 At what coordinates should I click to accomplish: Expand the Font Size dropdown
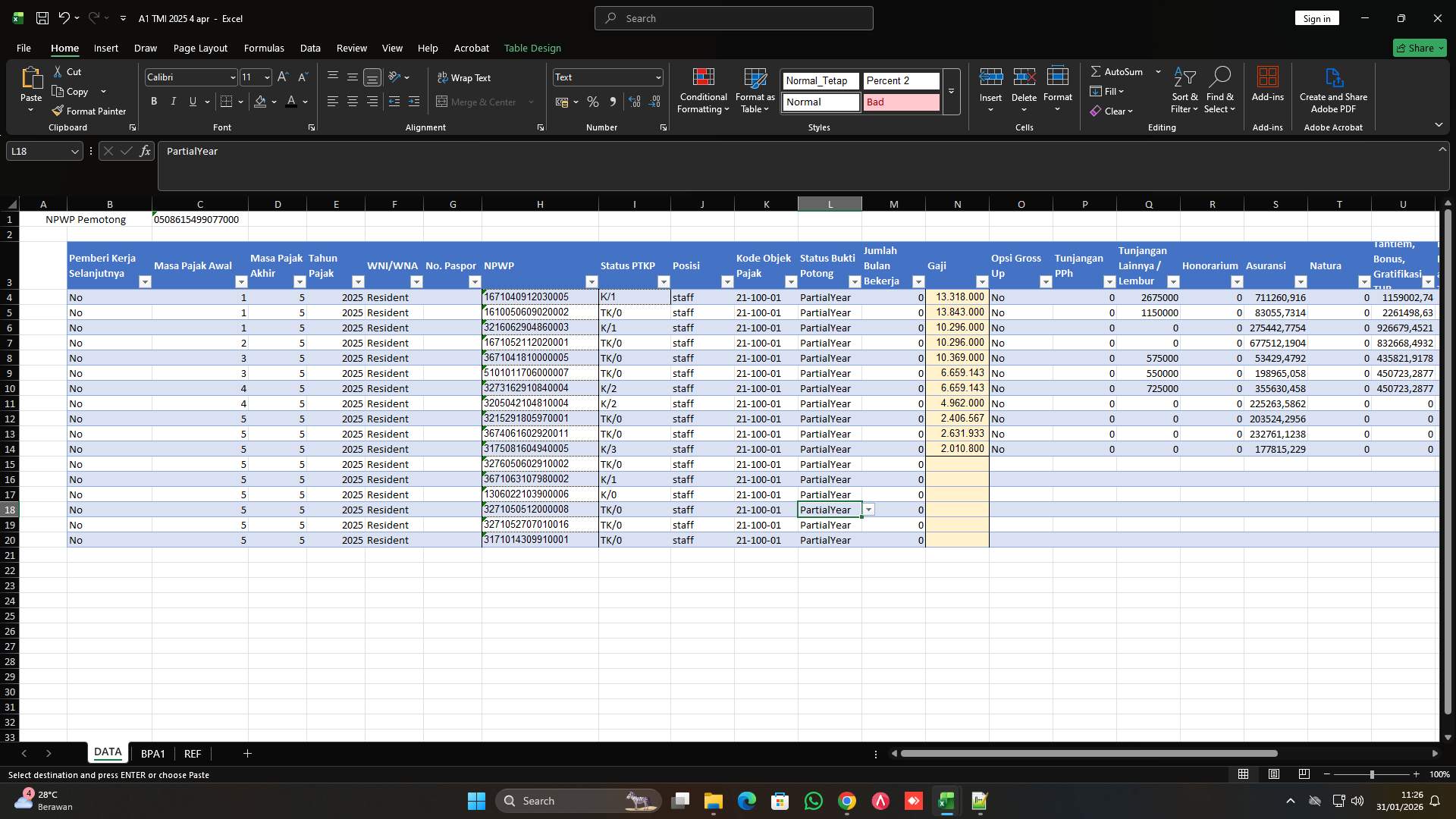click(266, 77)
